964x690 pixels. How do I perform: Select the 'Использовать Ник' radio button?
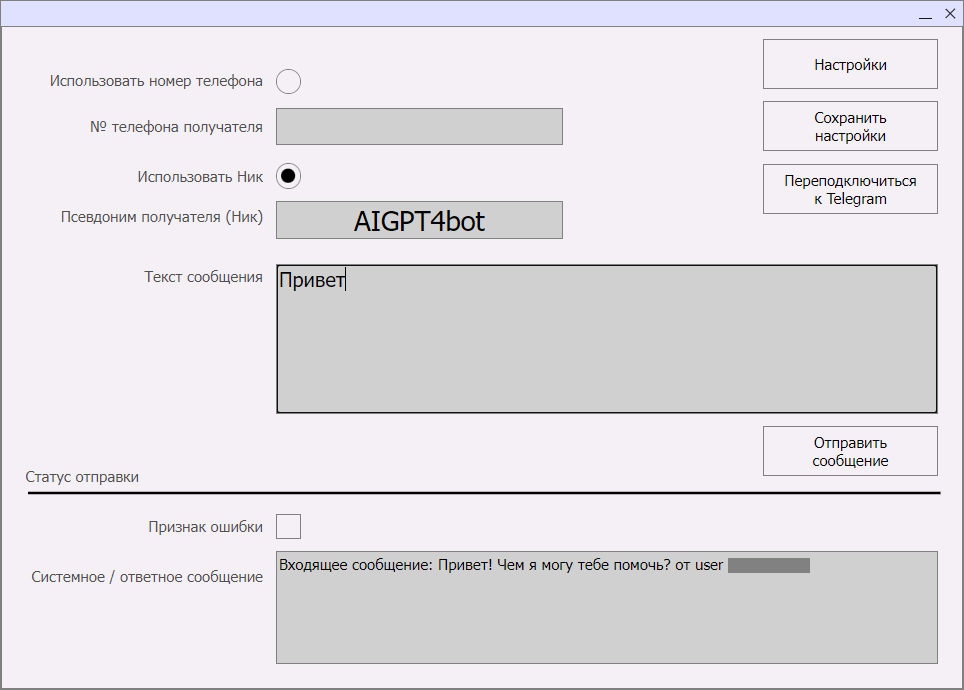288,176
